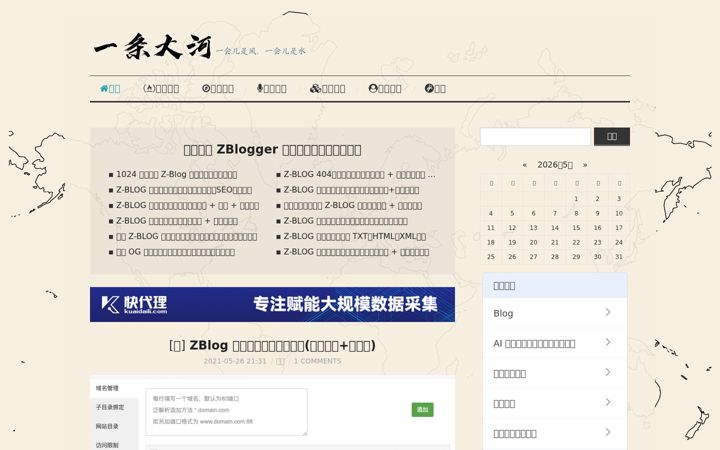Click the dark search submit button
This screenshot has height=450, width=720.
pos(612,136)
